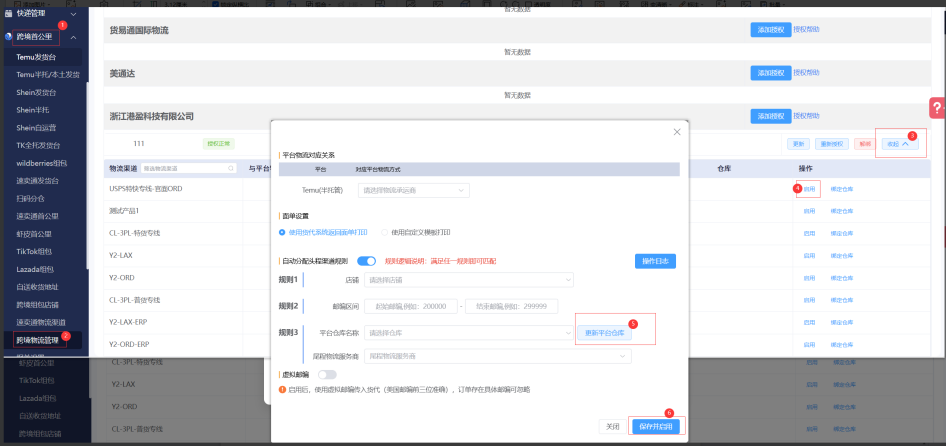This screenshot has width=946, height=446.
Task: Click 保存并启用 button
Action: [656, 426]
